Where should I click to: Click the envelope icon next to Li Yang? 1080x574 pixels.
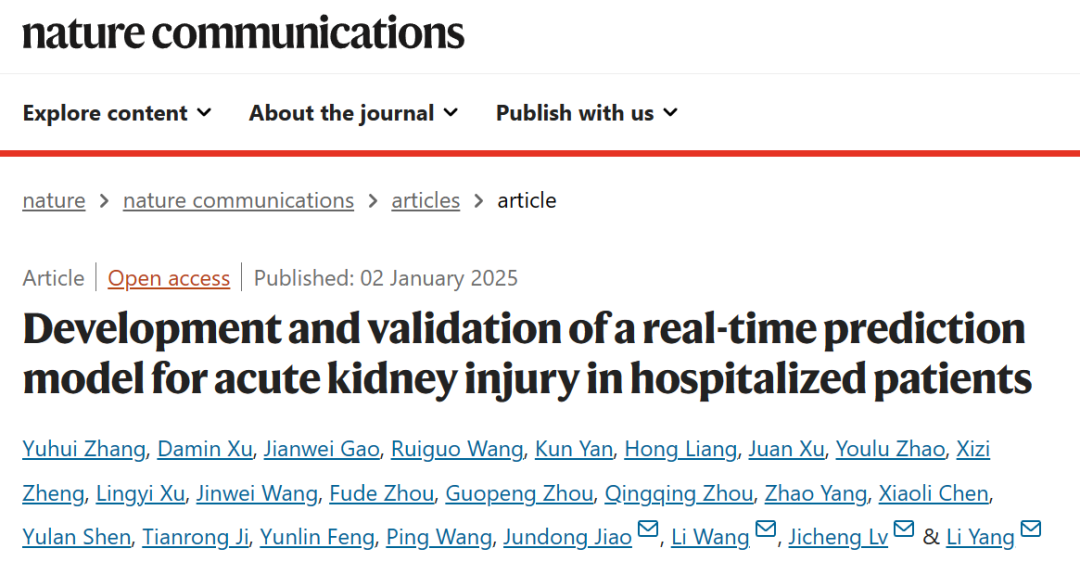[1030, 529]
